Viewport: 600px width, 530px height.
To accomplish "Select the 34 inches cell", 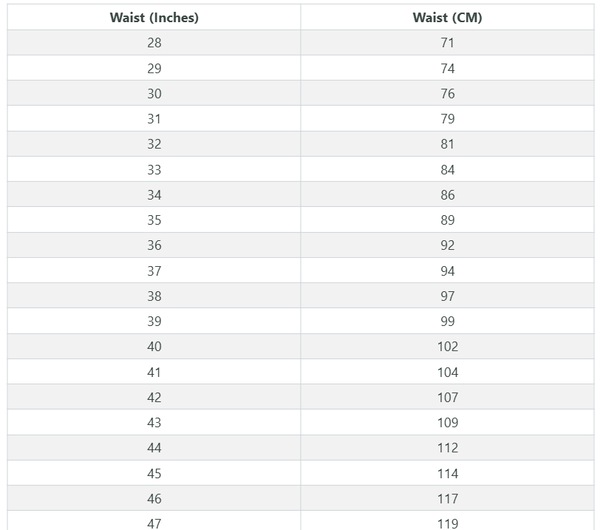I will 154,195.
